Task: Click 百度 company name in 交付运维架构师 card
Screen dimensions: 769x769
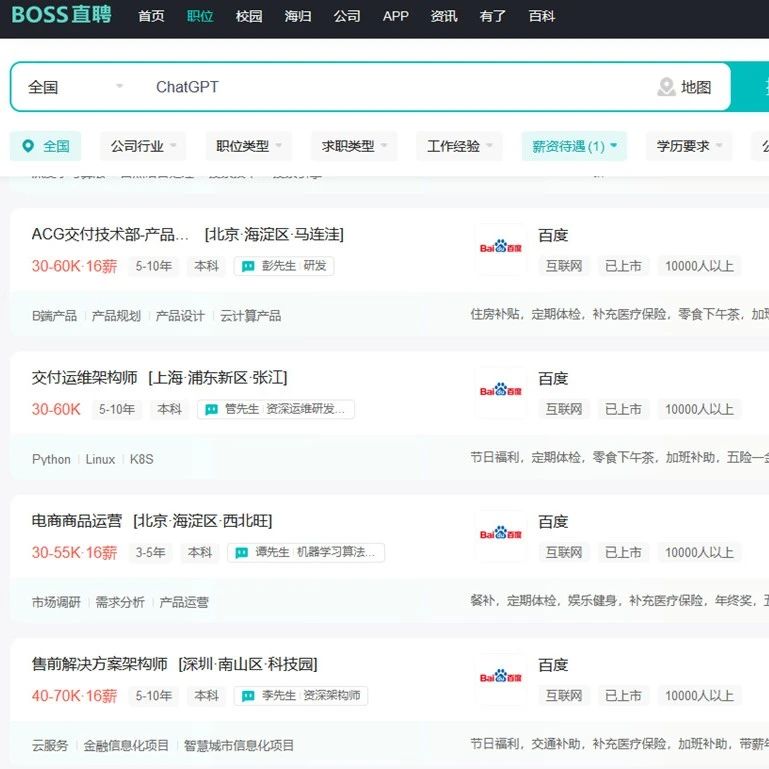Action: [553, 379]
